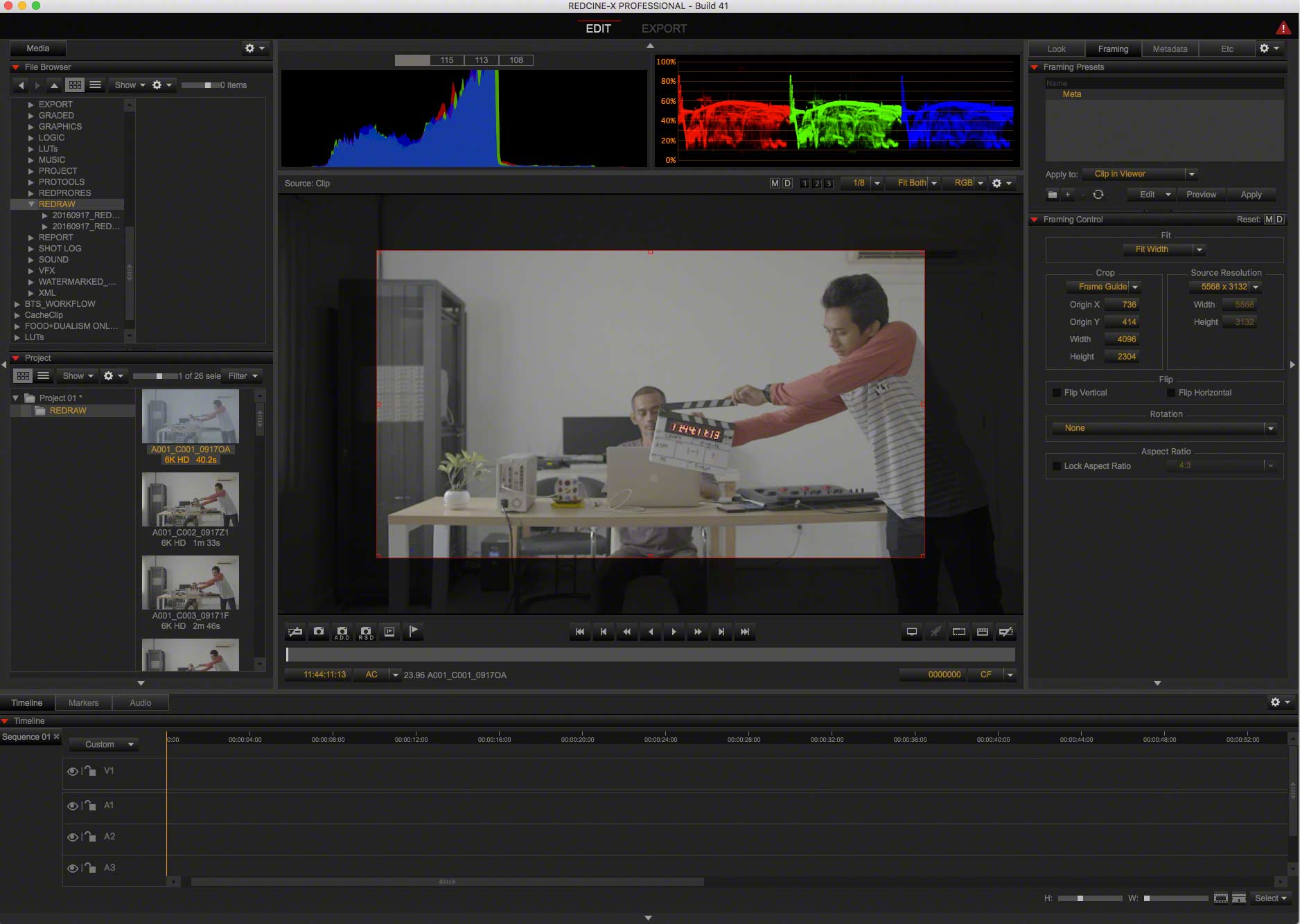Click the play forward button
The width and height of the screenshot is (1300, 924).
click(x=674, y=632)
